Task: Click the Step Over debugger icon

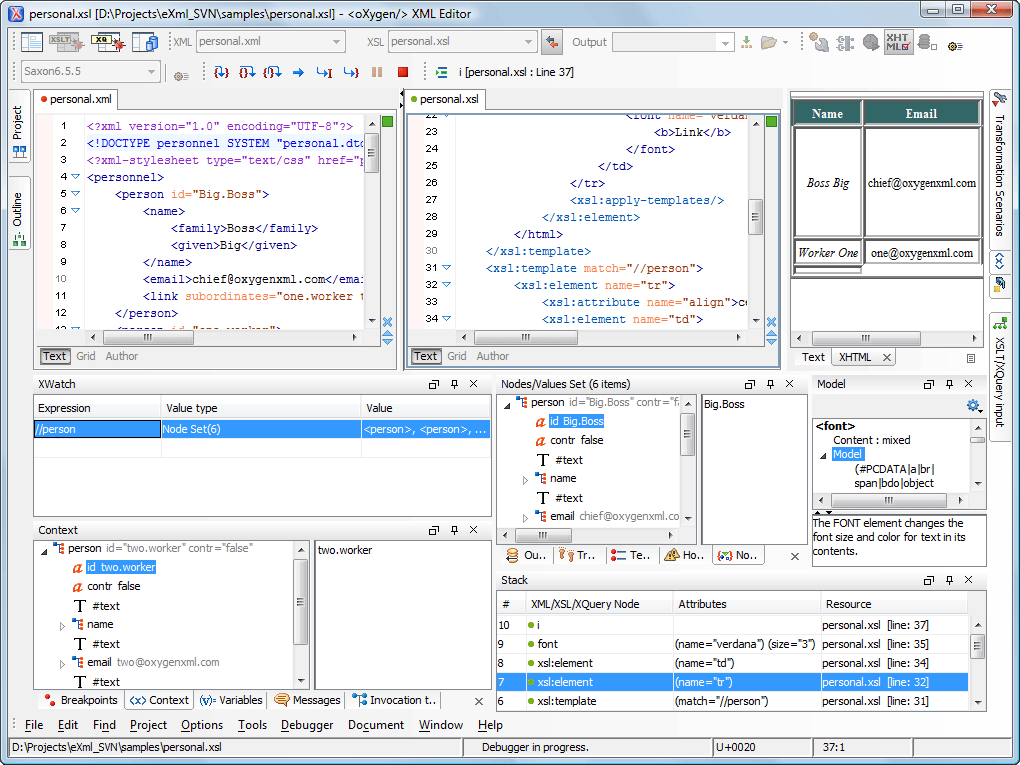Action: [247, 72]
